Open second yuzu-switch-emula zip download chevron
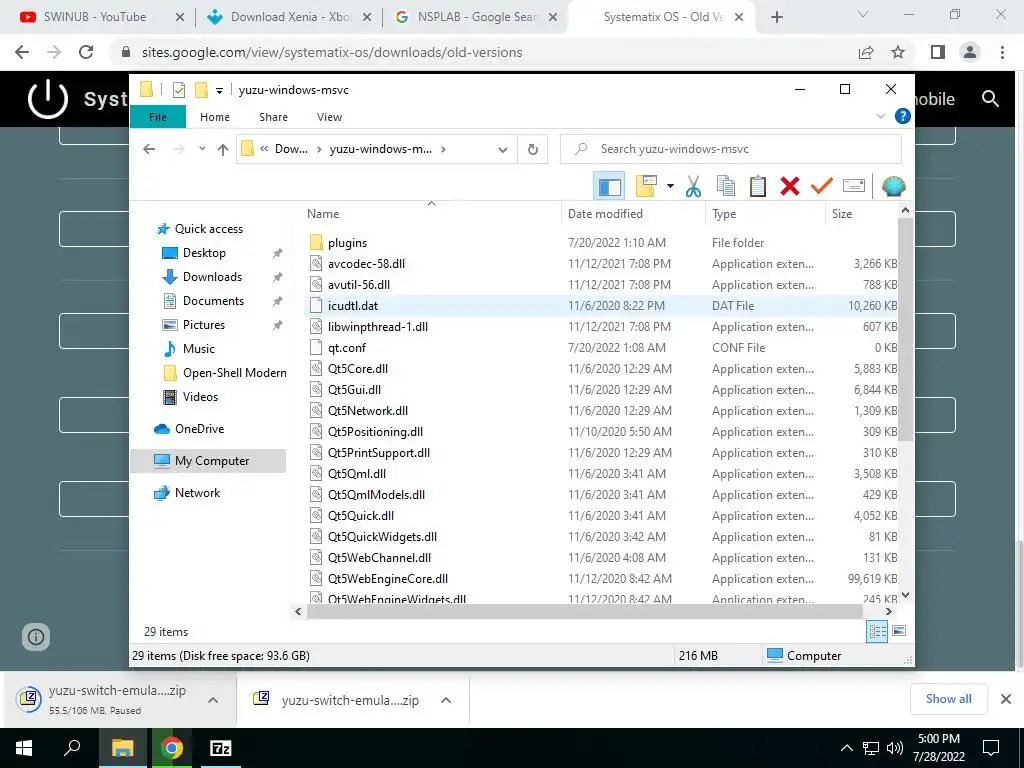Image resolution: width=1024 pixels, height=768 pixels. point(446,700)
